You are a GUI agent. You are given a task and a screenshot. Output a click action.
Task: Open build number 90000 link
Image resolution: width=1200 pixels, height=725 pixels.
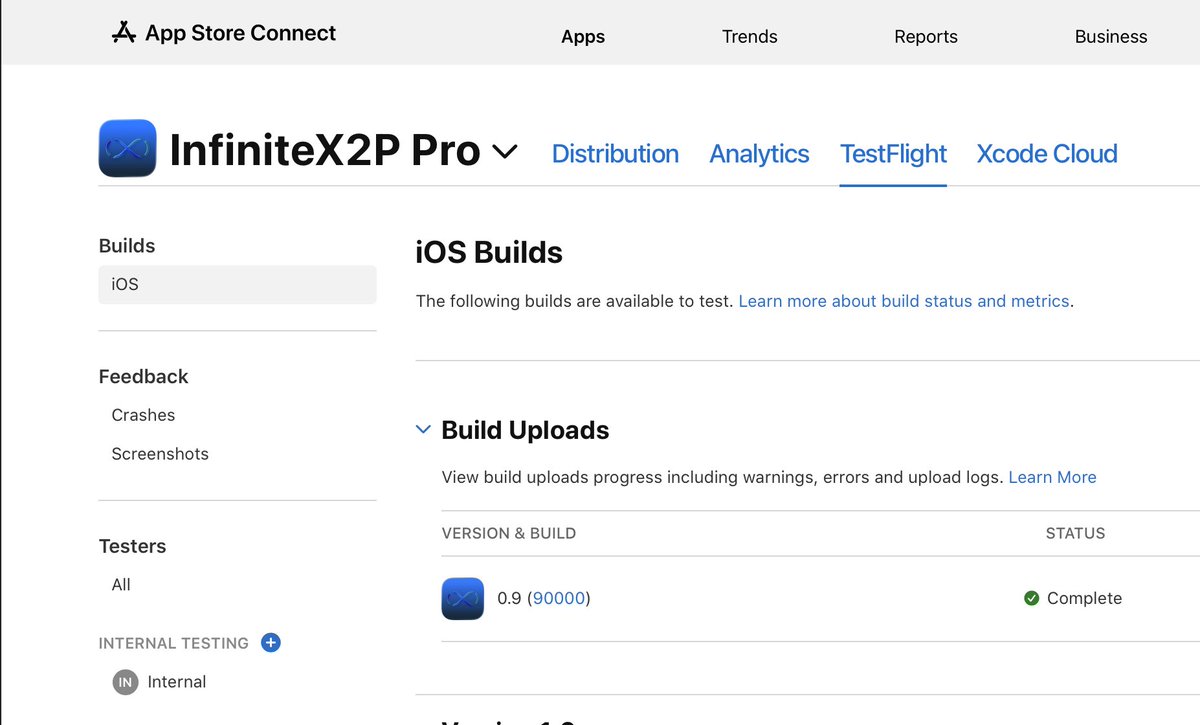point(559,598)
